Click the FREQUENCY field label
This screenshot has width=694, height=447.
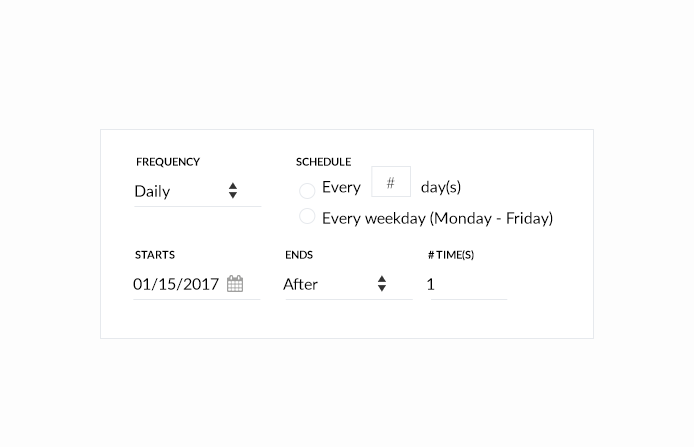[x=168, y=162]
